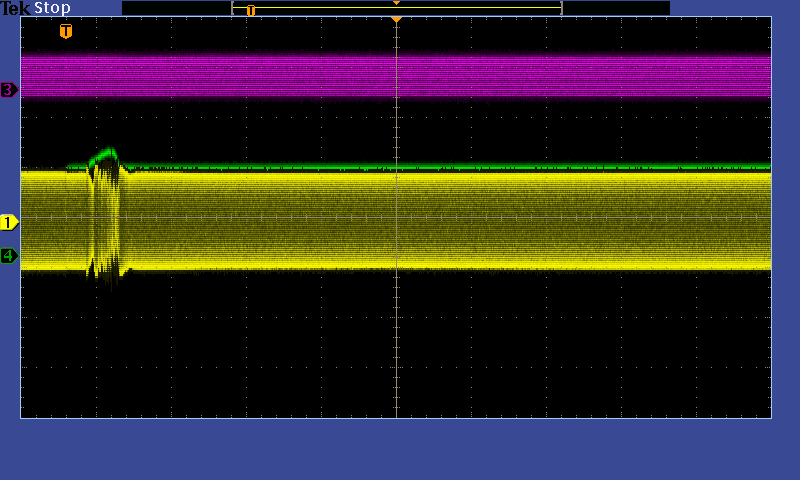Viewport: 800px width, 480px height.
Task: Click the left bracket of record view bar
Action: 233,8
